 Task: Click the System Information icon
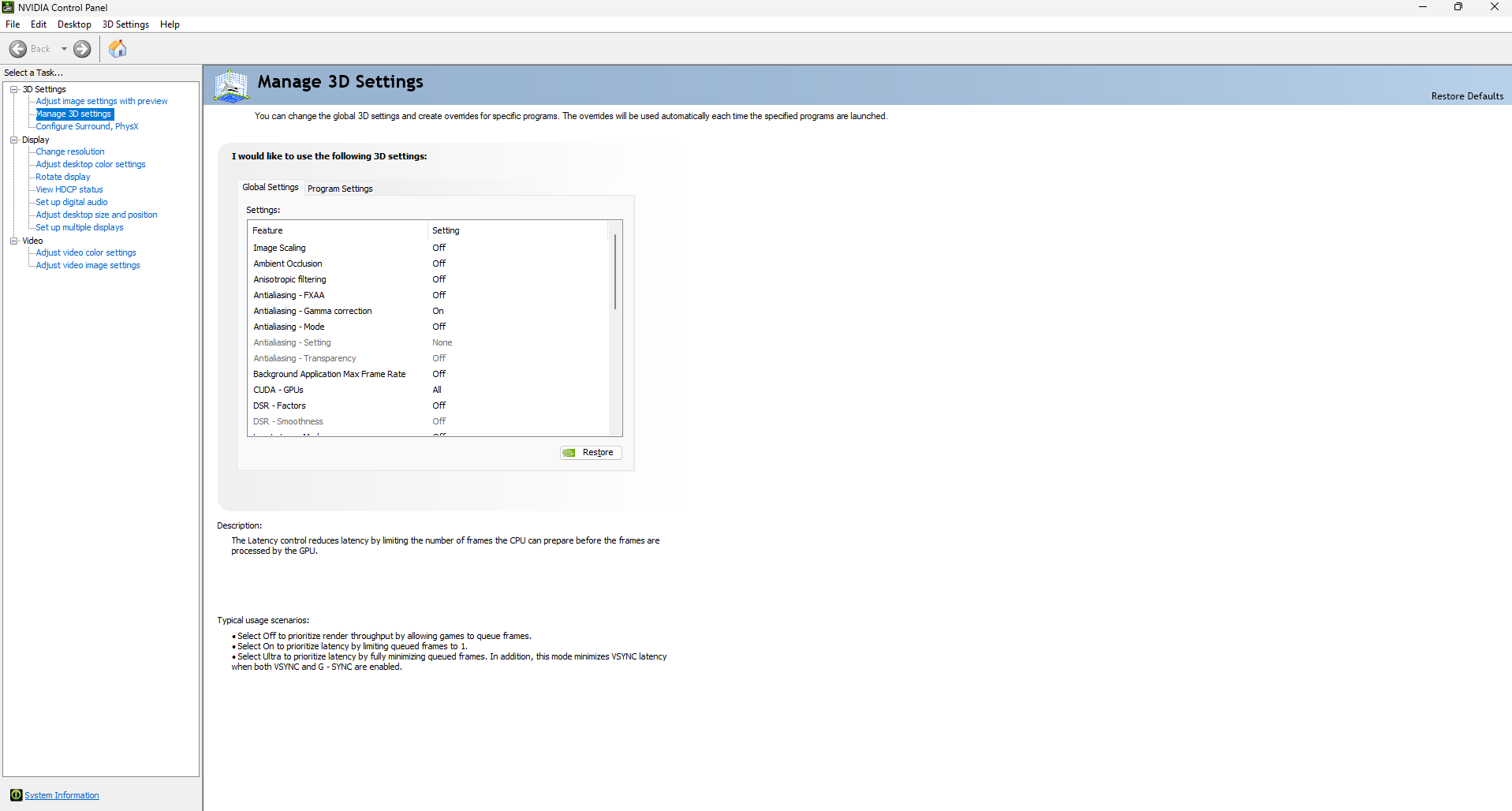pos(16,794)
